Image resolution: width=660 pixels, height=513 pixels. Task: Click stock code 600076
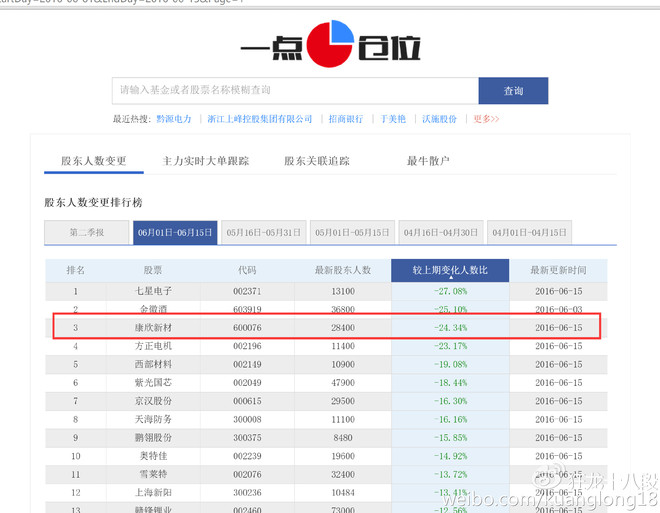[247, 328]
